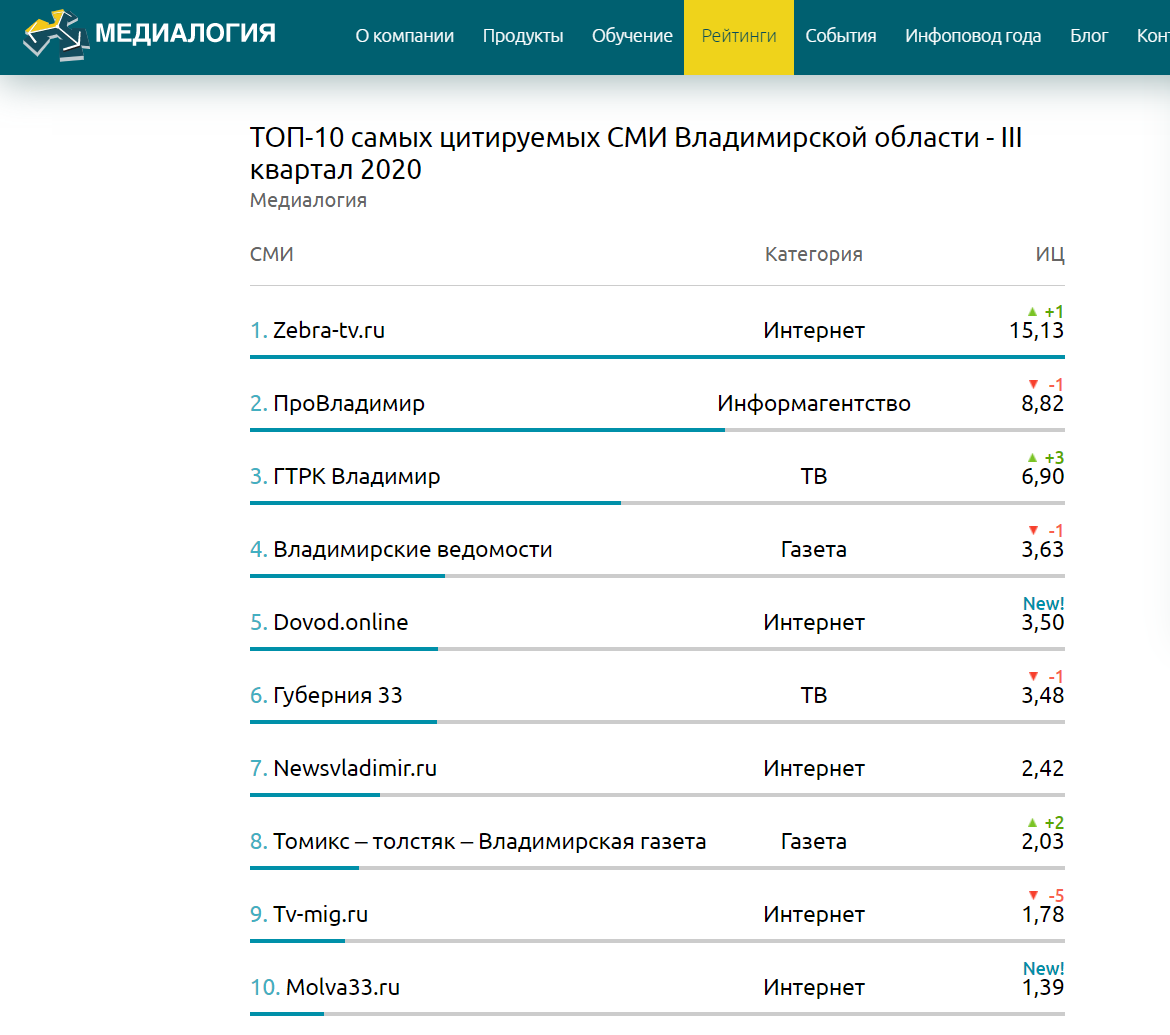Click the СМИ column header
Image resolution: width=1170 pixels, height=1035 pixels.
272,254
